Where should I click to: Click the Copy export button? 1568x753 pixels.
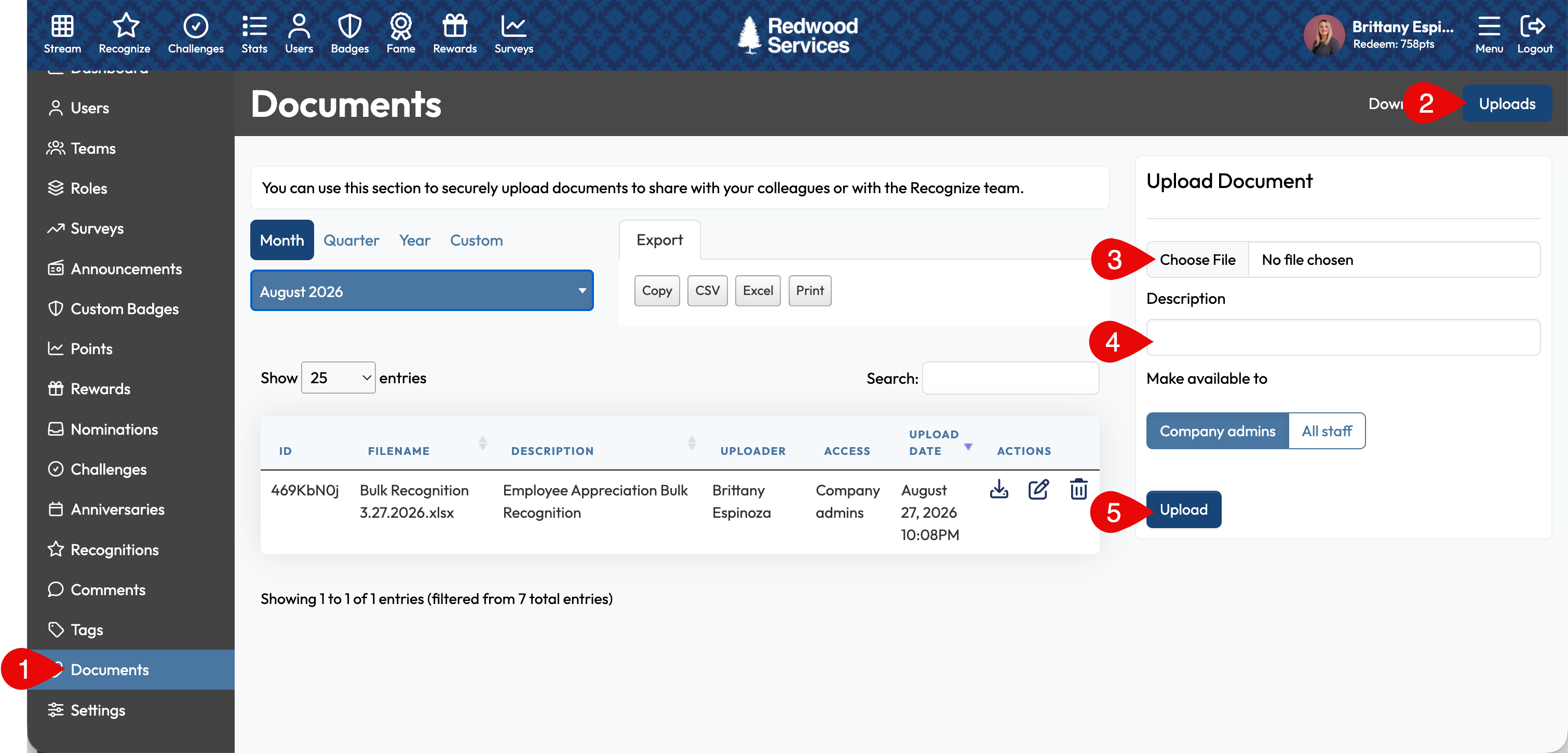[x=657, y=290]
